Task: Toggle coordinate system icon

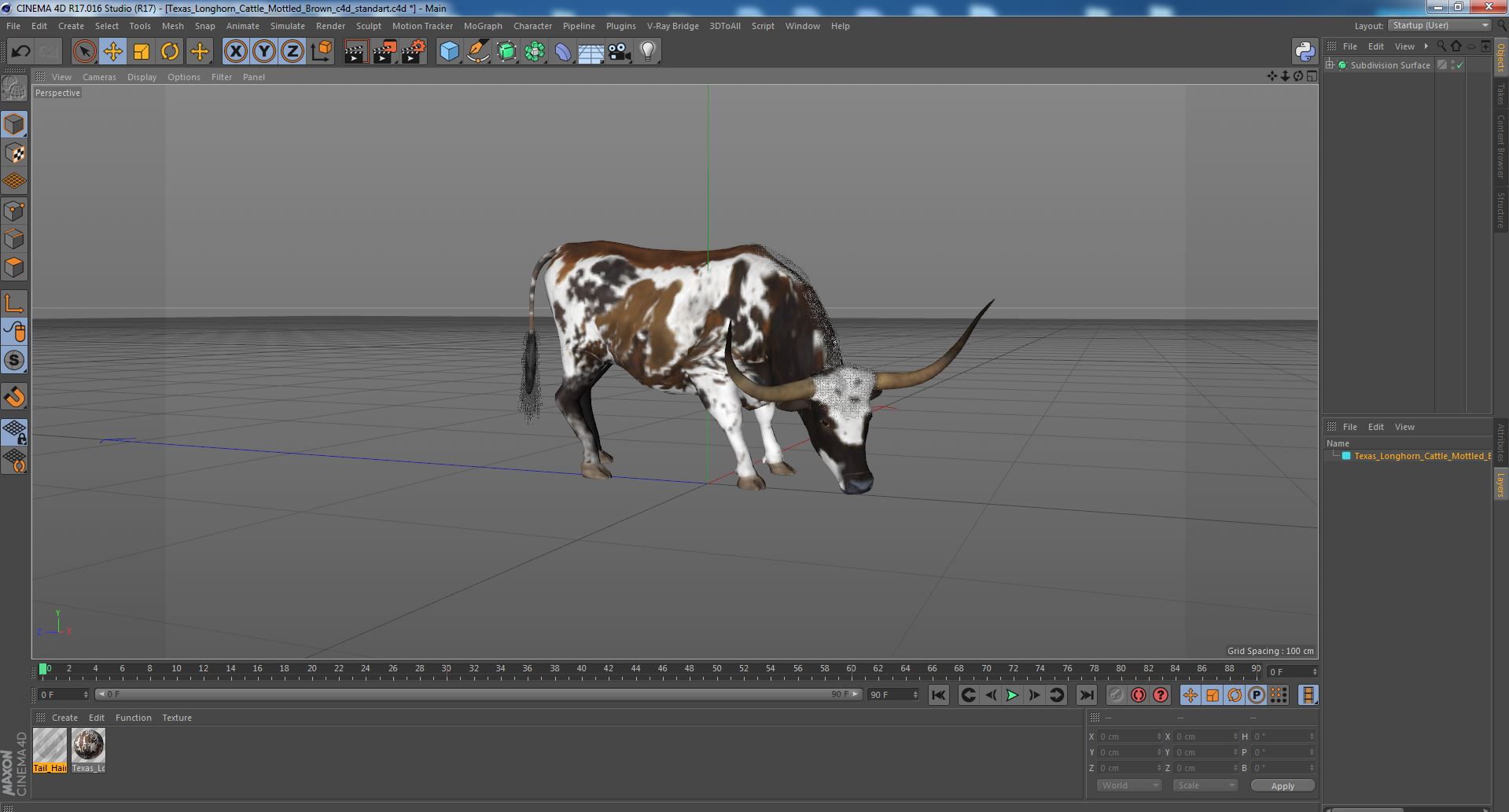Action: tap(322, 52)
